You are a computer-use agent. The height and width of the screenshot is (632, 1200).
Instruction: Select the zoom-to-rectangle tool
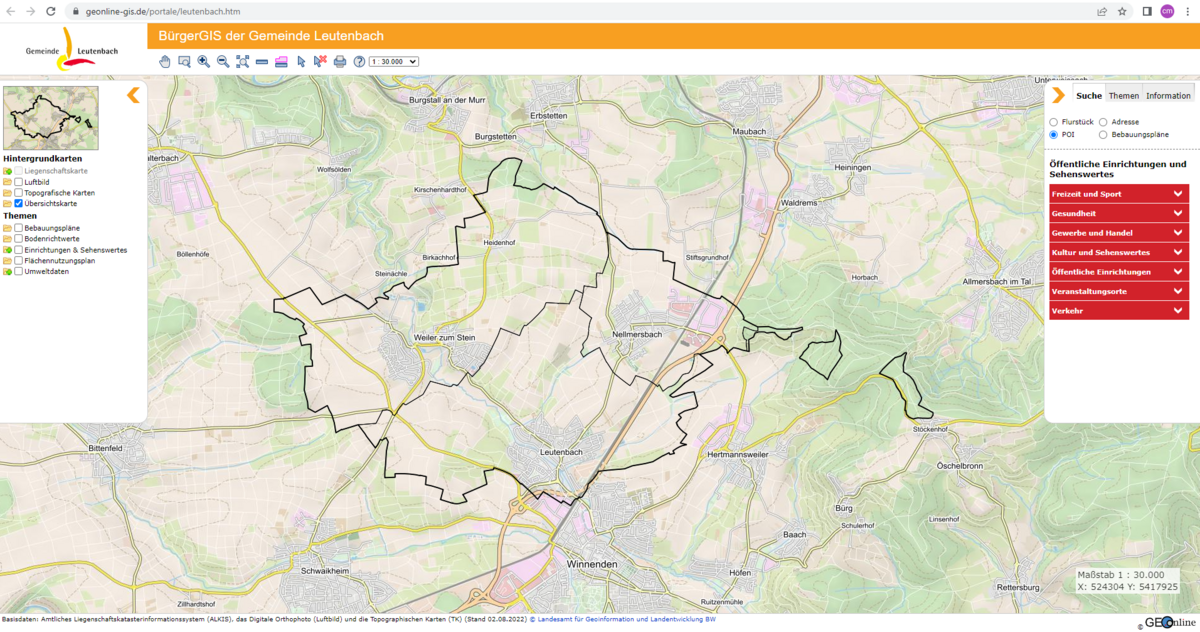184,61
